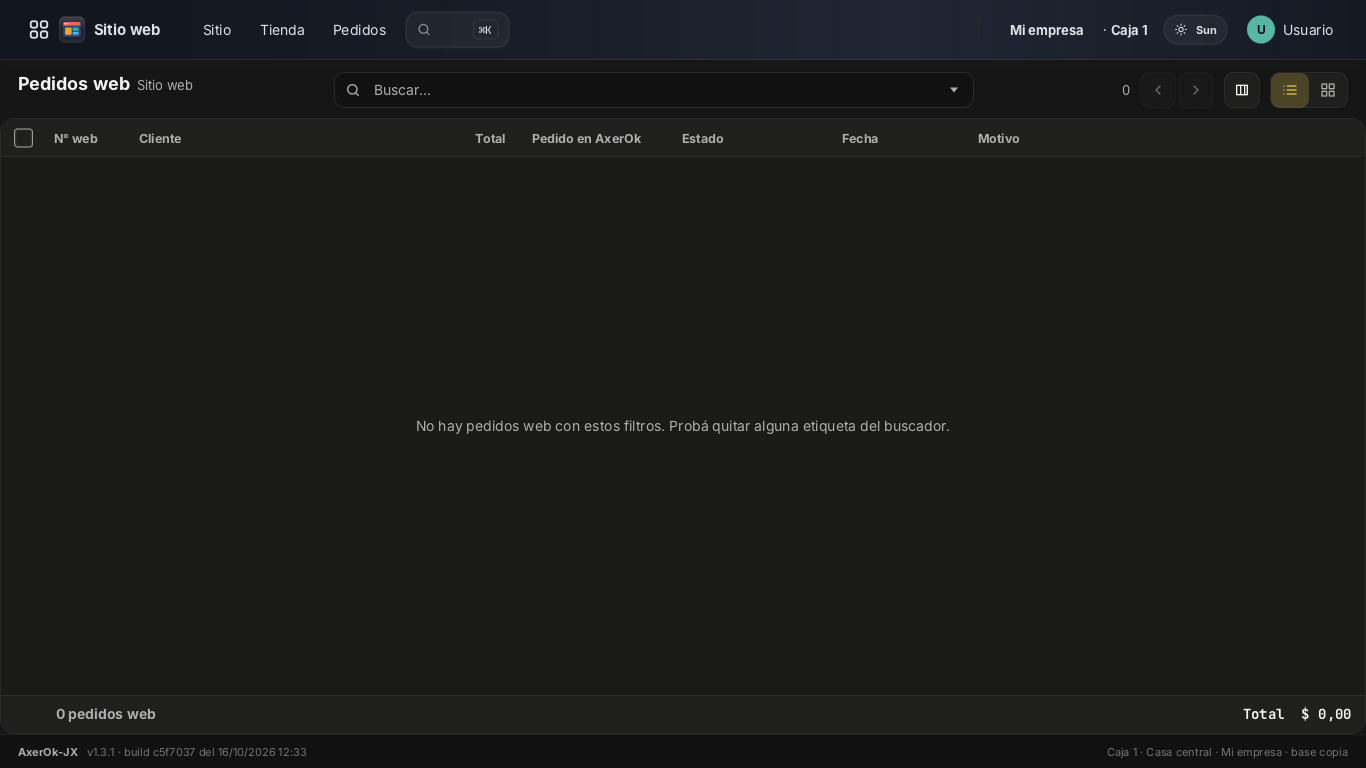Click the Caja 1 selector

(x=1126, y=30)
